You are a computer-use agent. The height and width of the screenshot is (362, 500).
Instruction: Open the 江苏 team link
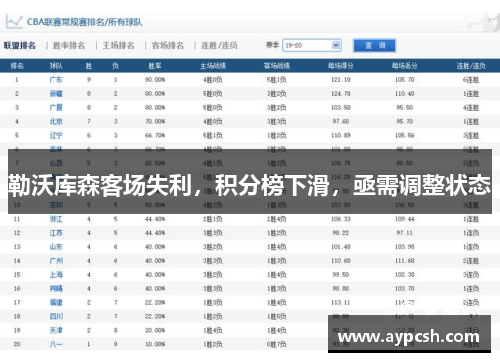coord(56,233)
